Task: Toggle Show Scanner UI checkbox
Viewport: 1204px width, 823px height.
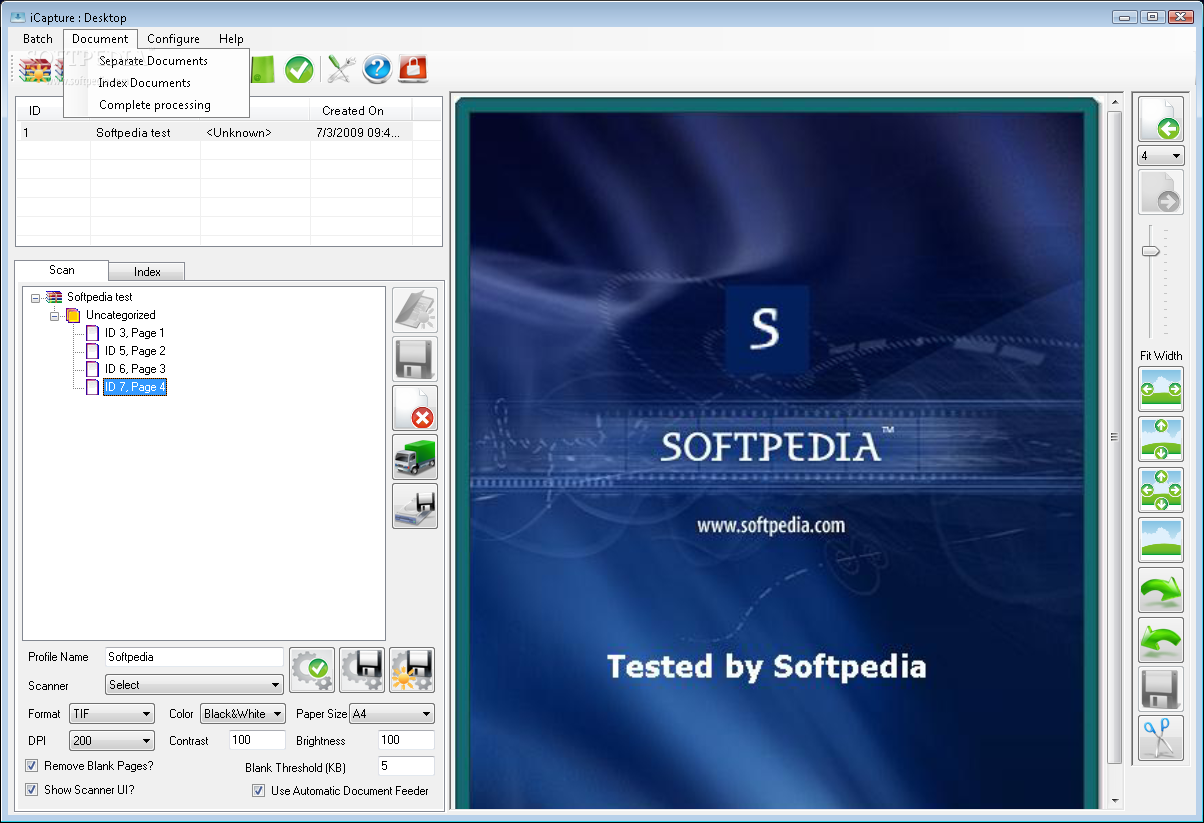Action: [31, 790]
